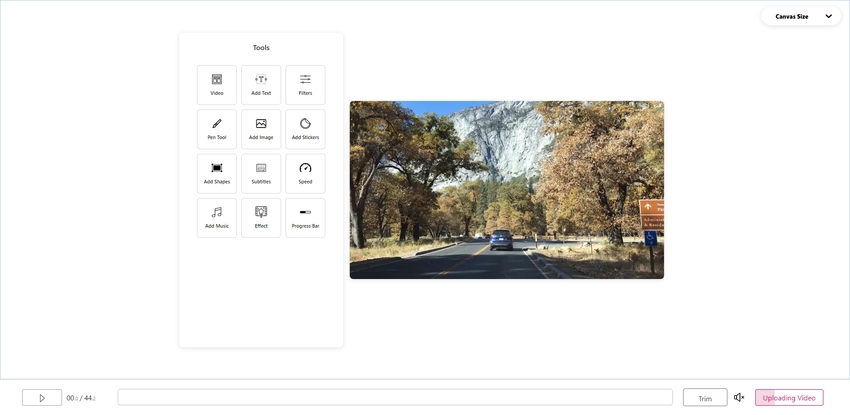Click the Trim button
This screenshot has height=415, width=850.
tap(705, 398)
